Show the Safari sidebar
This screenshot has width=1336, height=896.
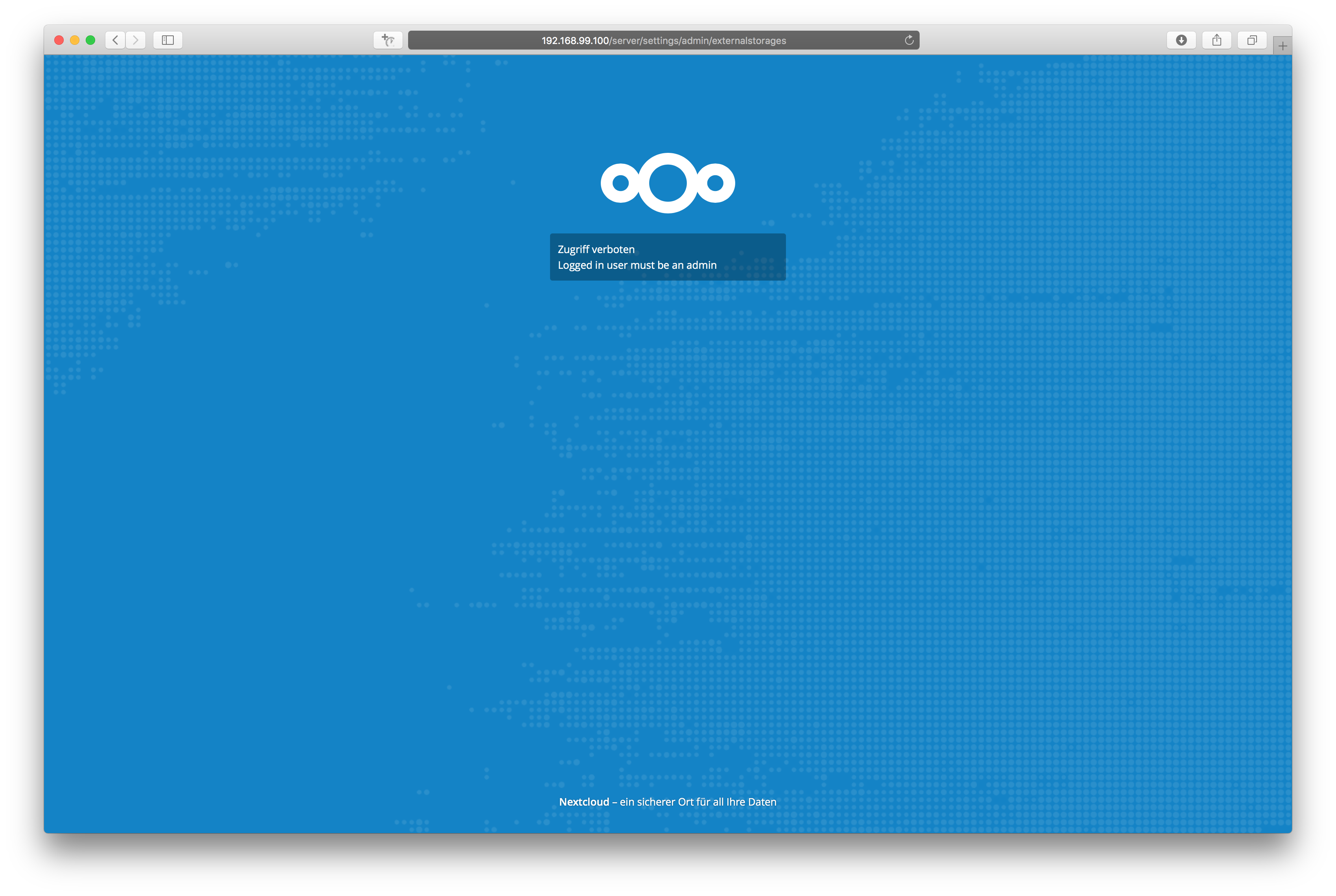pyautogui.click(x=167, y=40)
